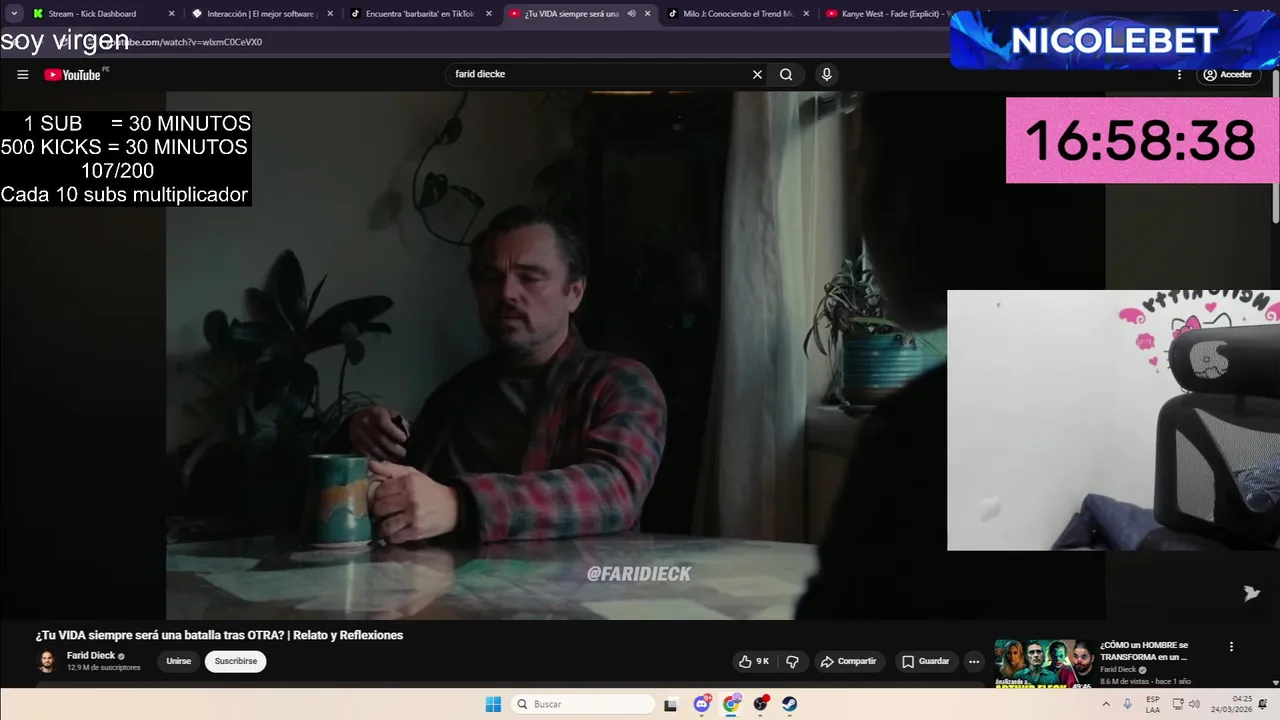Show hidden system tray icons chevron
Screen dimensions: 1280x720
1106,704
